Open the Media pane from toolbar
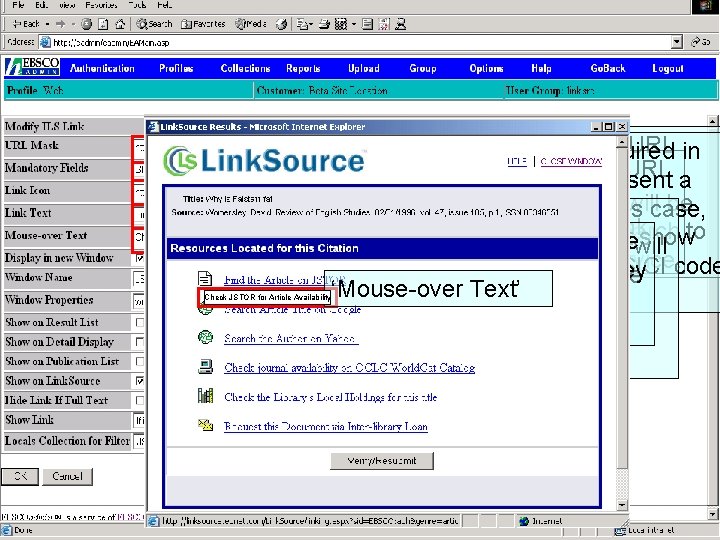 251,24
